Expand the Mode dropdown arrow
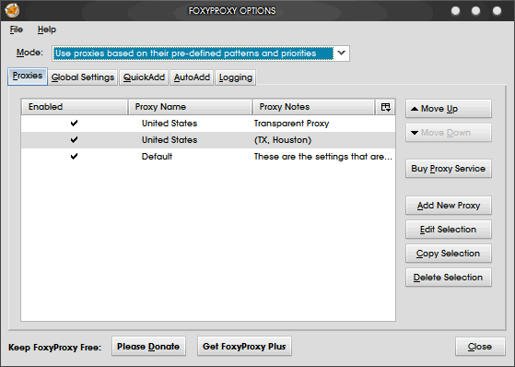This screenshot has height=367, width=515. tap(341, 53)
